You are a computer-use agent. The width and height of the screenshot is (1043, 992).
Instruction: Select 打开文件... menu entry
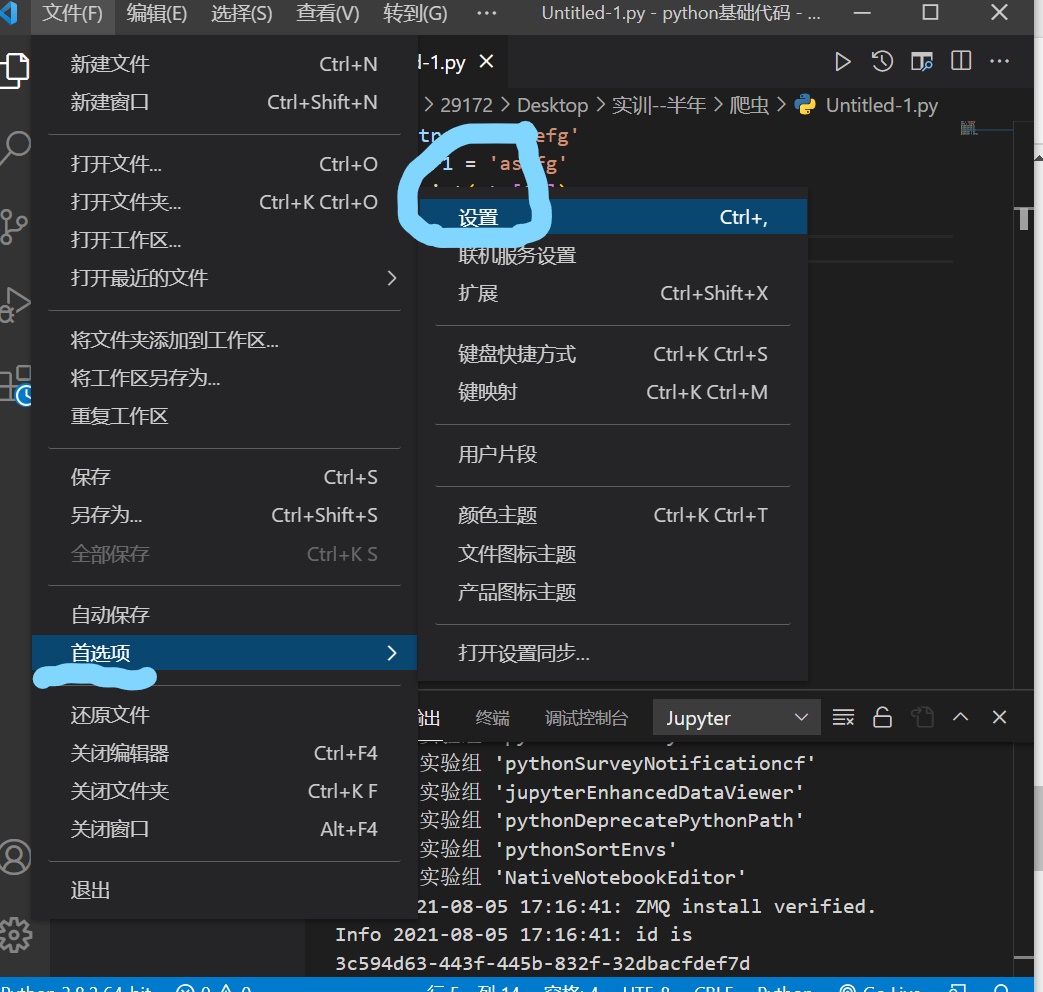click(225, 164)
